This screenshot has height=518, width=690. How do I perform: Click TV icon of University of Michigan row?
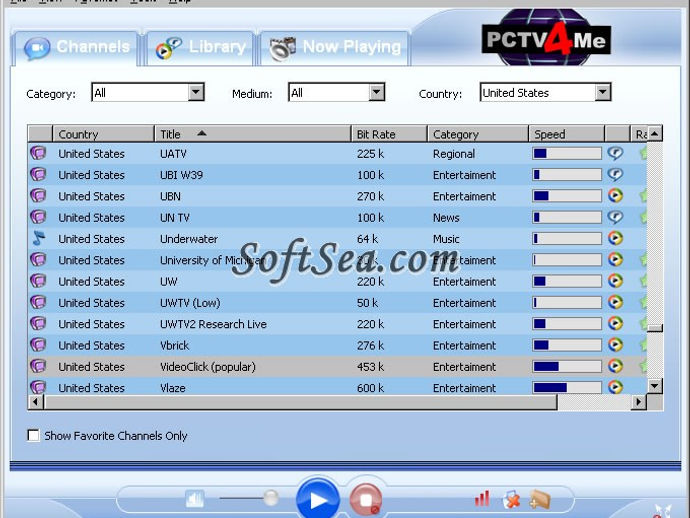(39, 259)
